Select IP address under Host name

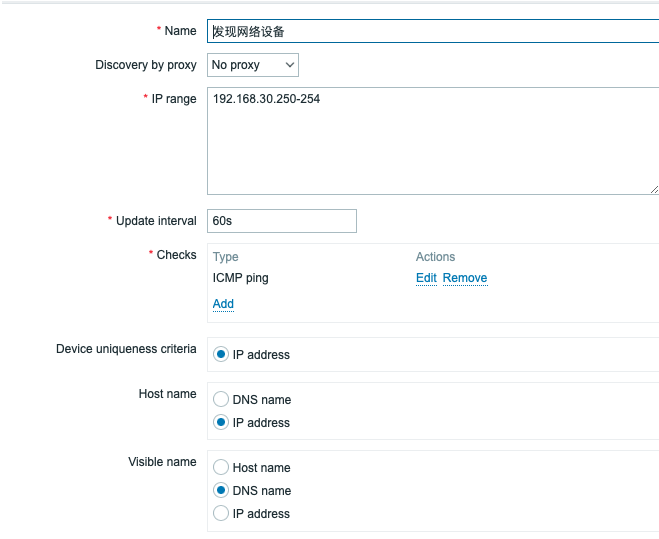click(x=221, y=423)
